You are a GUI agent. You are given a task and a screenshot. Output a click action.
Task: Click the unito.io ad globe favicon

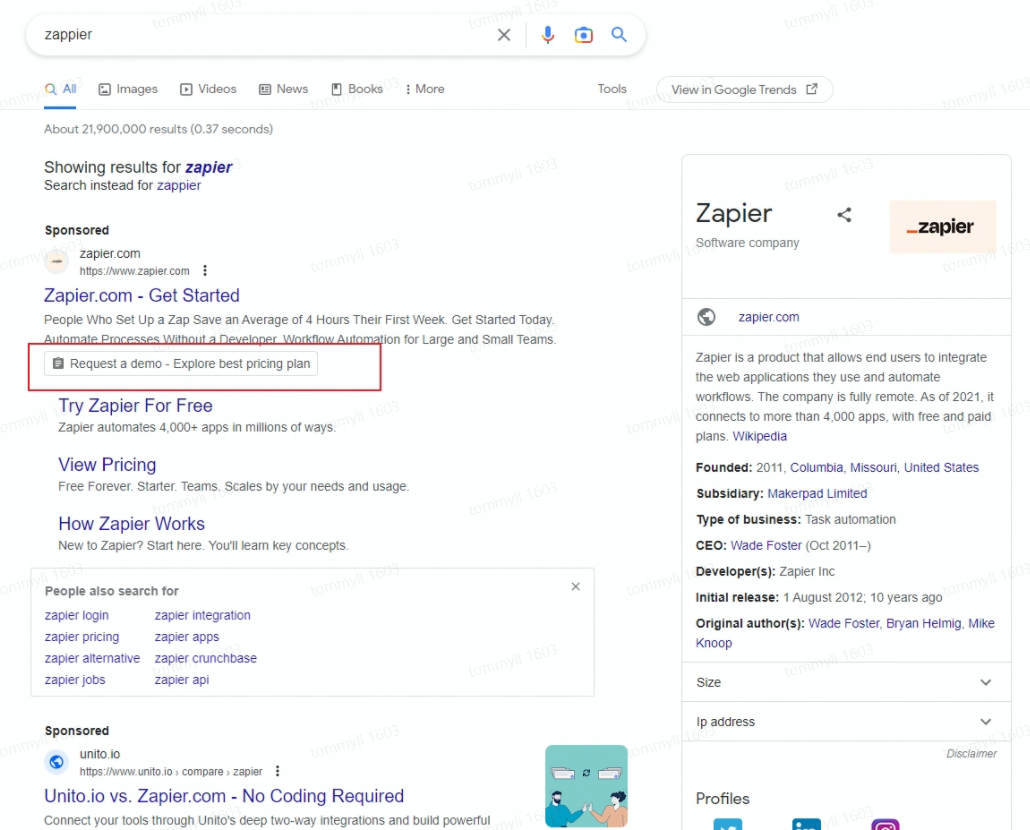pyautogui.click(x=56, y=762)
